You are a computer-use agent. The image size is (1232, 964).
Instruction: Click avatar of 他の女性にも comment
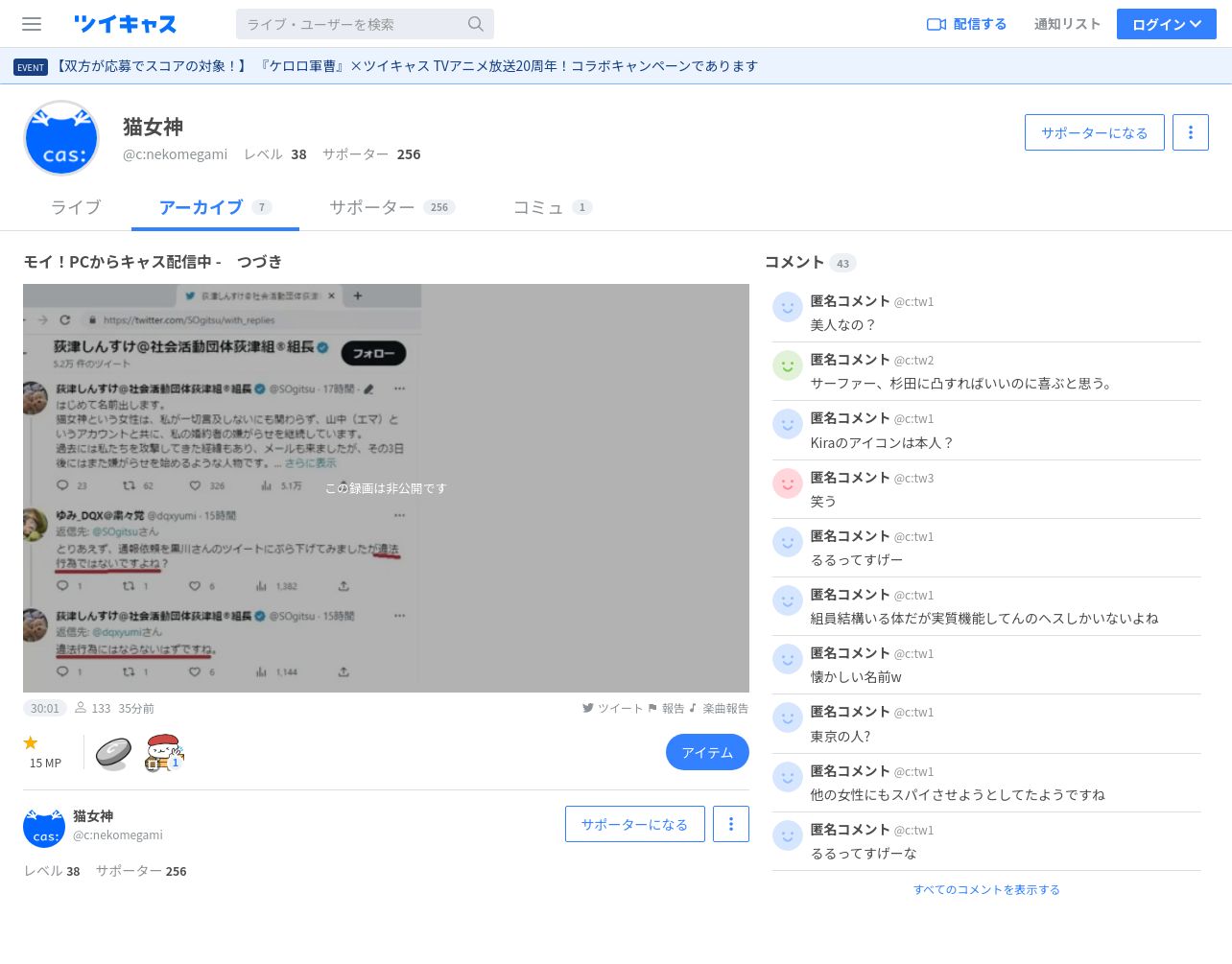[x=788, y=777]
